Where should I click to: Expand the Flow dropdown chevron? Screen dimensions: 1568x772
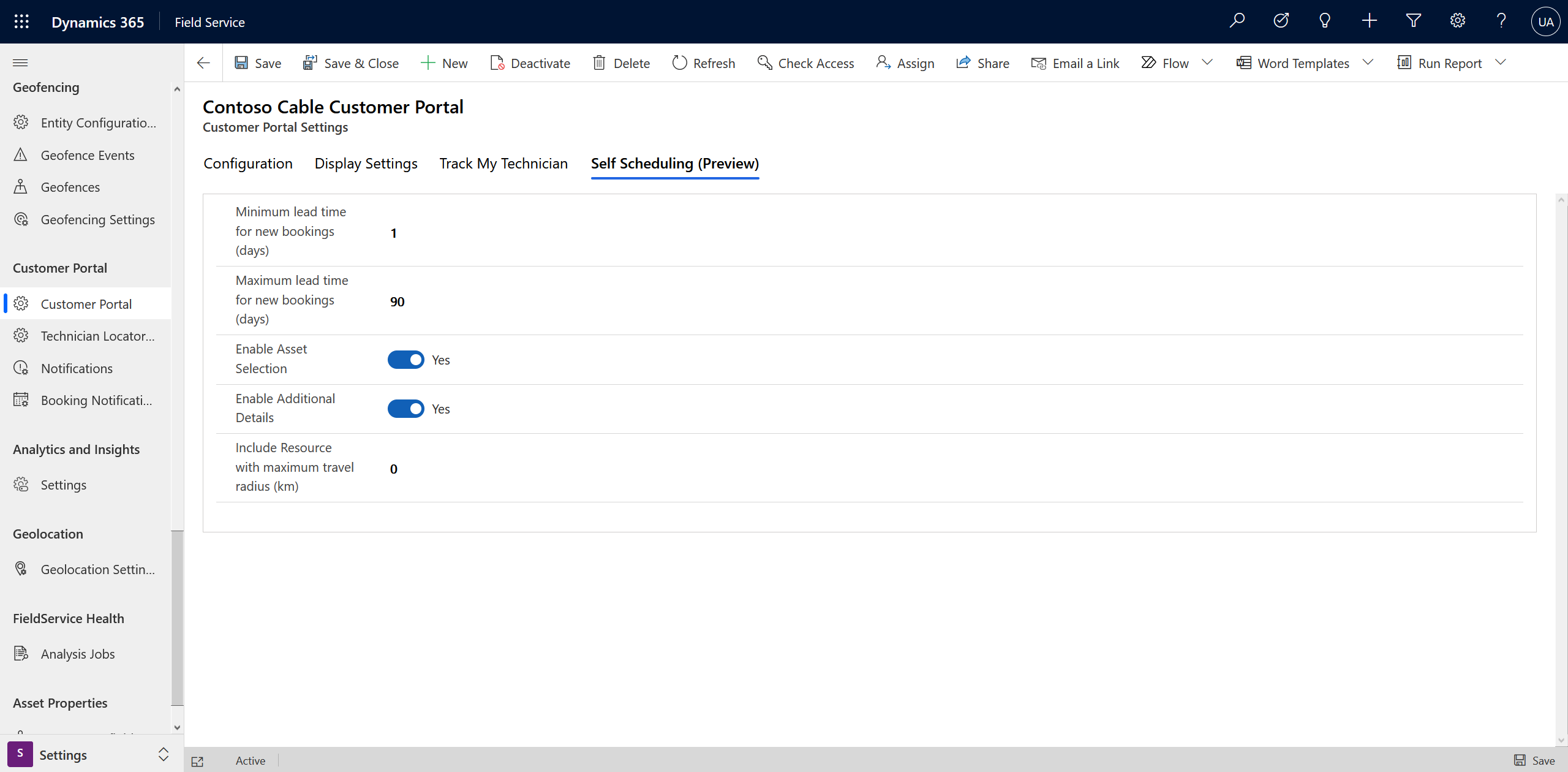[1207, 62]
